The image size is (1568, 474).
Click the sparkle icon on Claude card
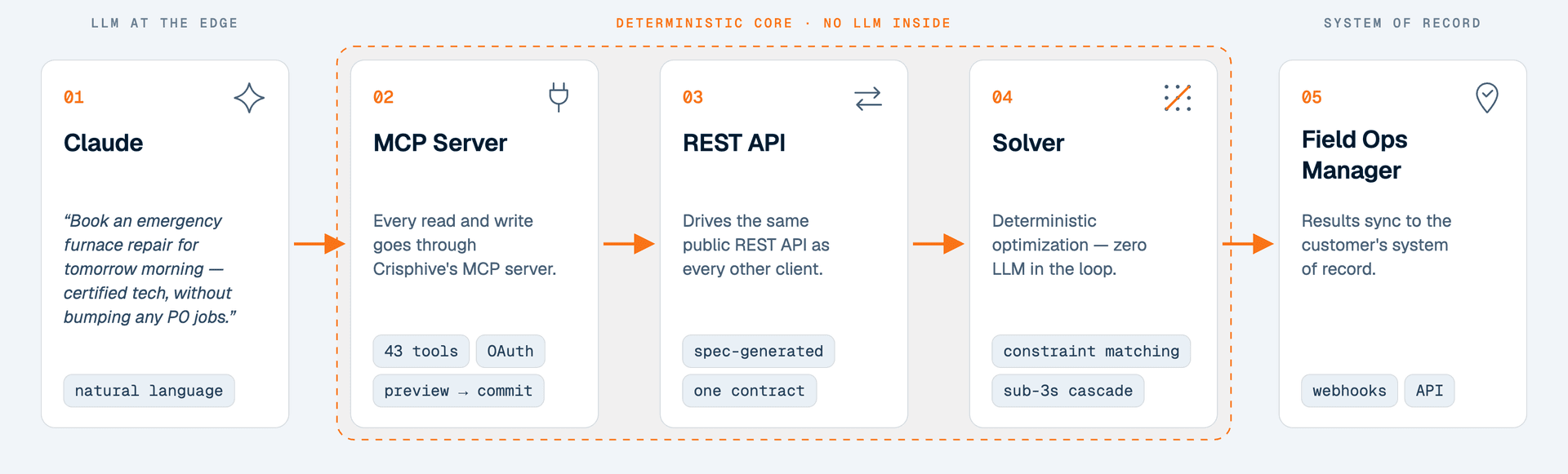coord(249,98)
